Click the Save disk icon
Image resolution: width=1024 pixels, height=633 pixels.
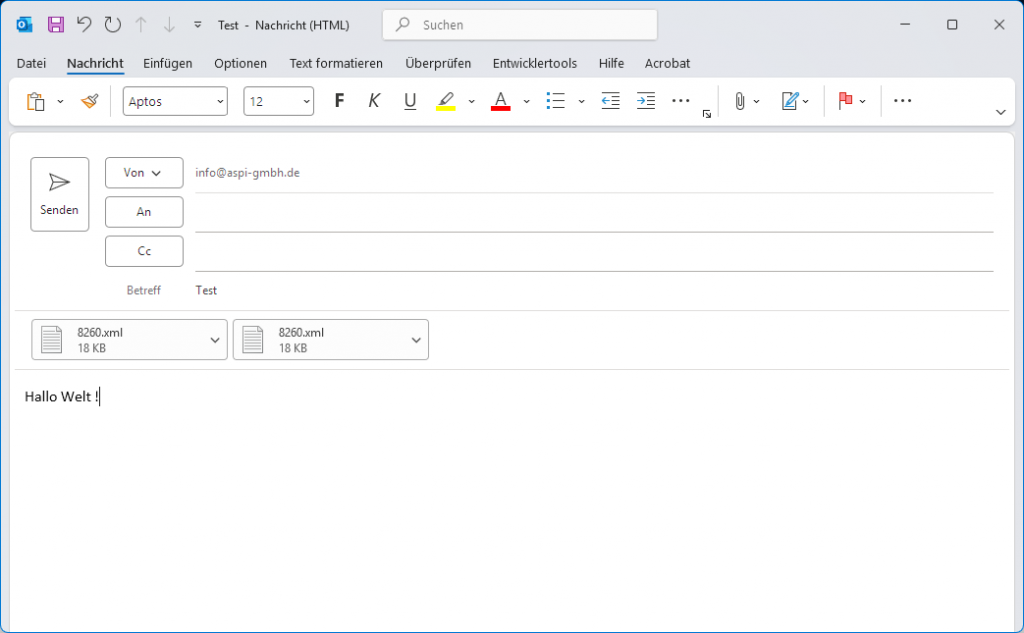click(x=56, y=24)
